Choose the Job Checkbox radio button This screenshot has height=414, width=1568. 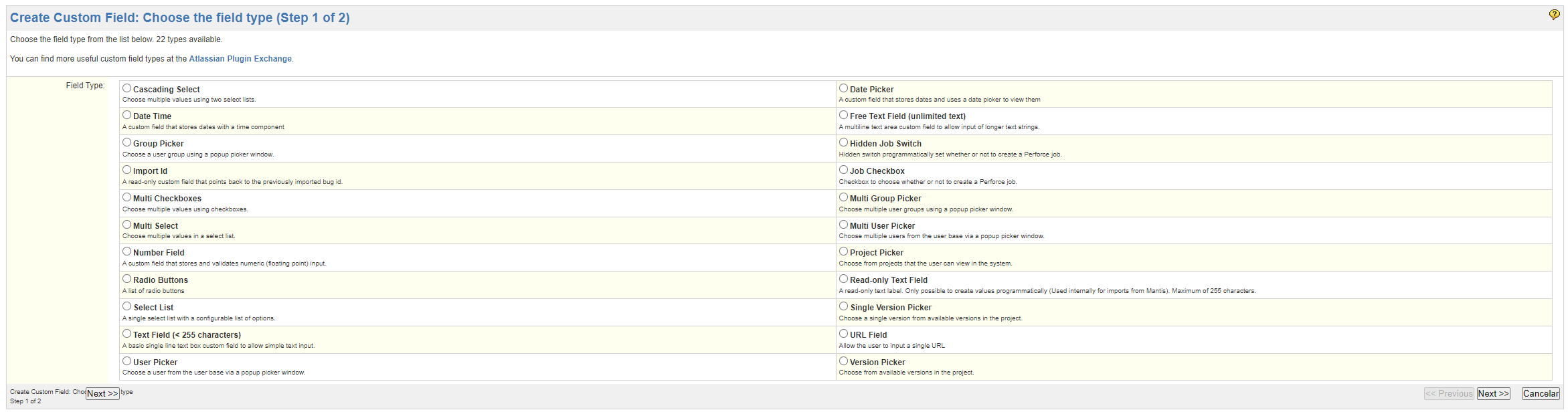tap(843, 170)
